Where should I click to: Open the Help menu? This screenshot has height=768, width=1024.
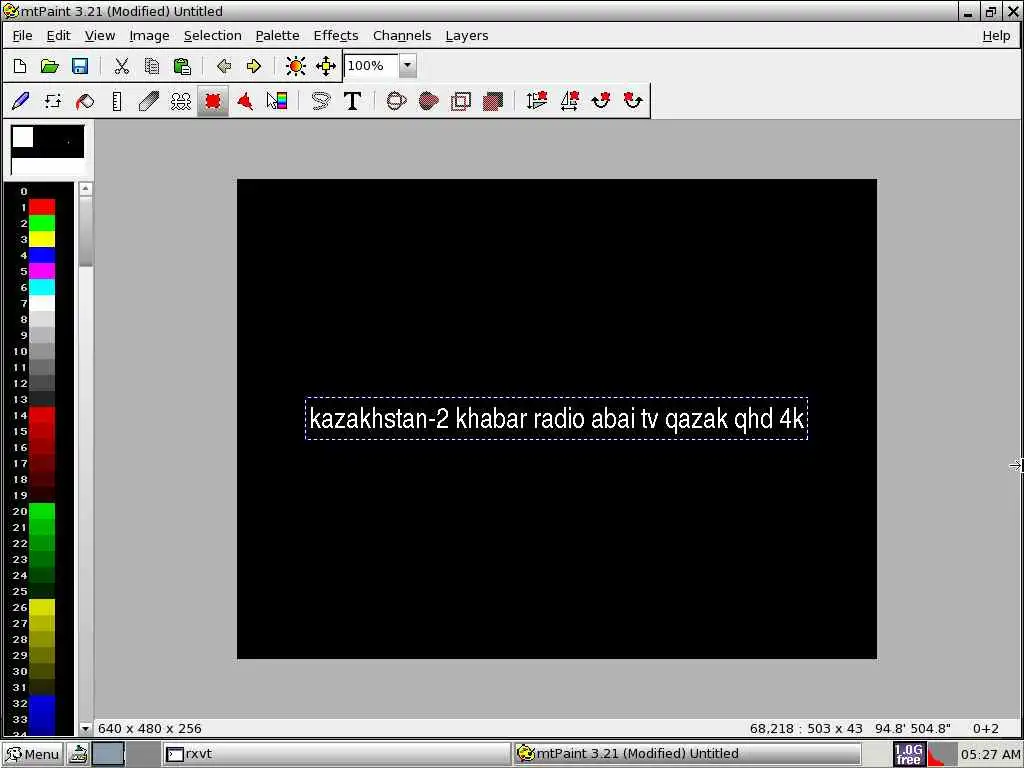click(996, 36)
